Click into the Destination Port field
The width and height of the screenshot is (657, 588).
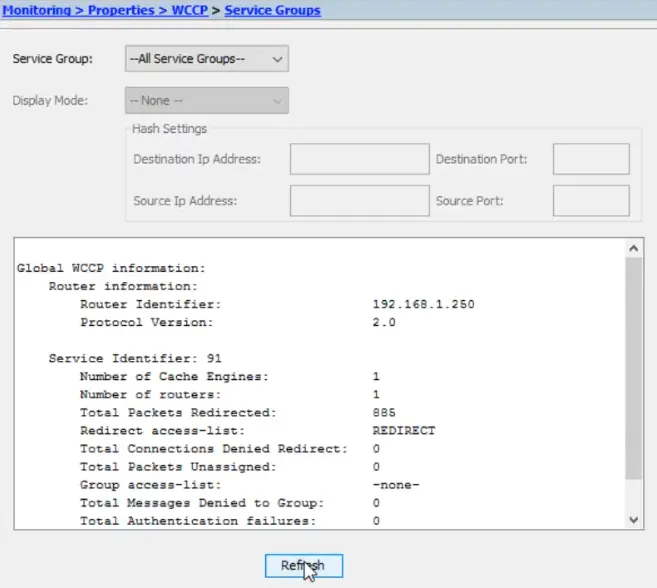(x=590, y=159)
